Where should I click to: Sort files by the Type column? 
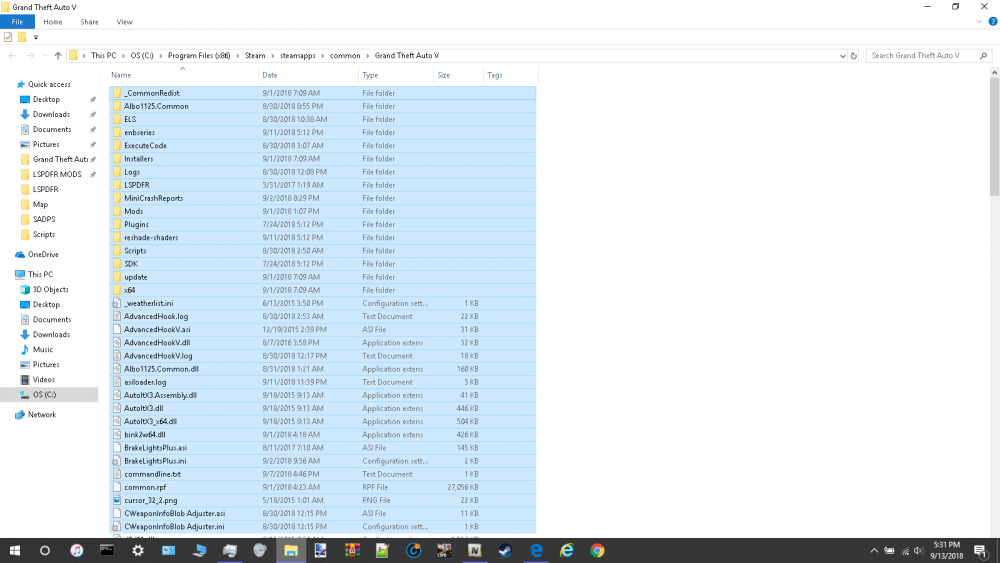[395, 75]
